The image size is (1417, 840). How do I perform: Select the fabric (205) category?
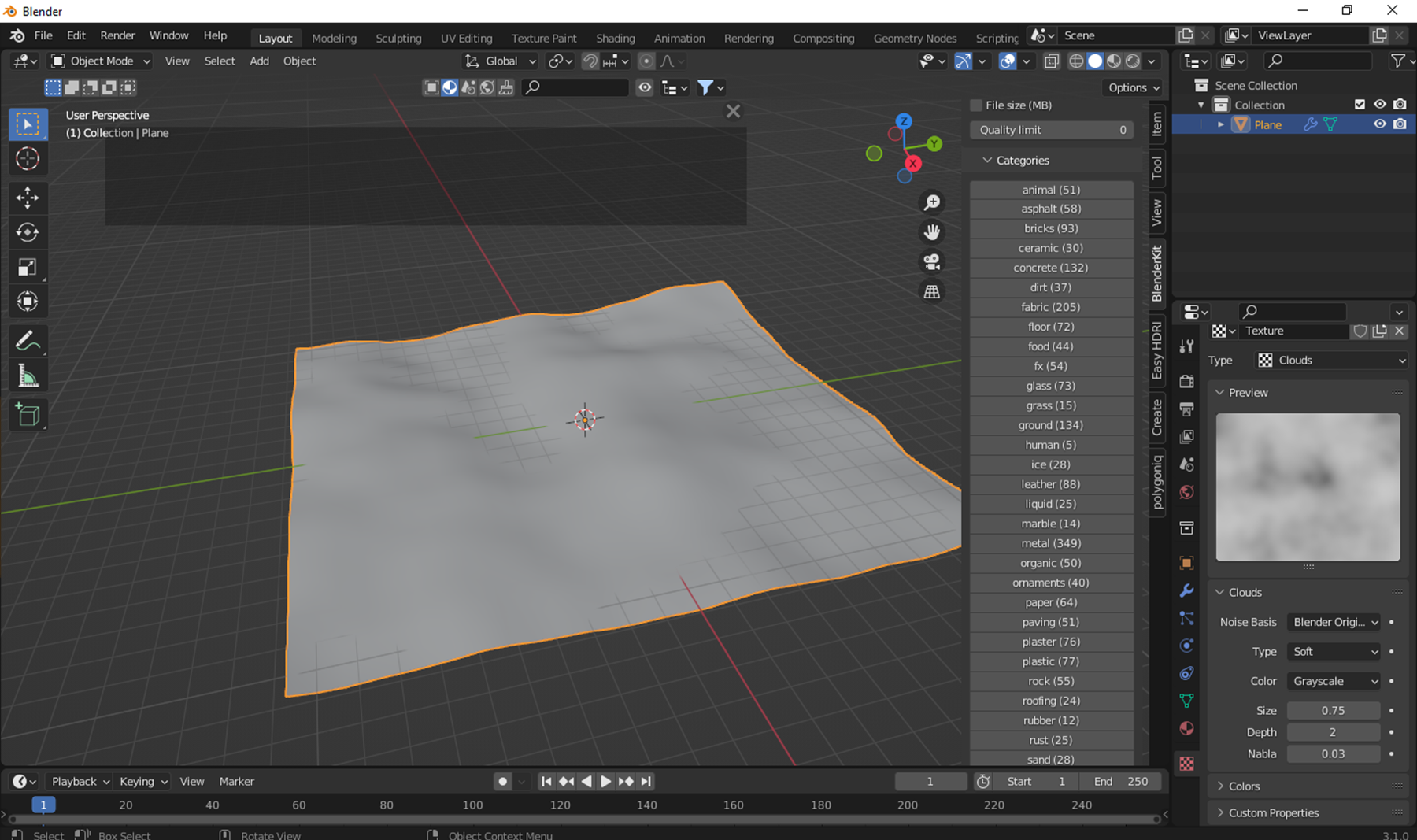pyautogui.click(x=1051, y=307)
